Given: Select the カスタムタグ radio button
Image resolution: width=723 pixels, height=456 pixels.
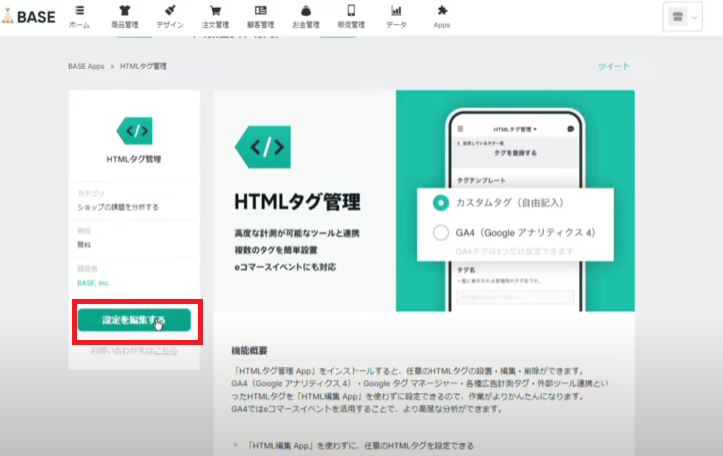Looking at the screenshot, I should (x=441, y=203).
